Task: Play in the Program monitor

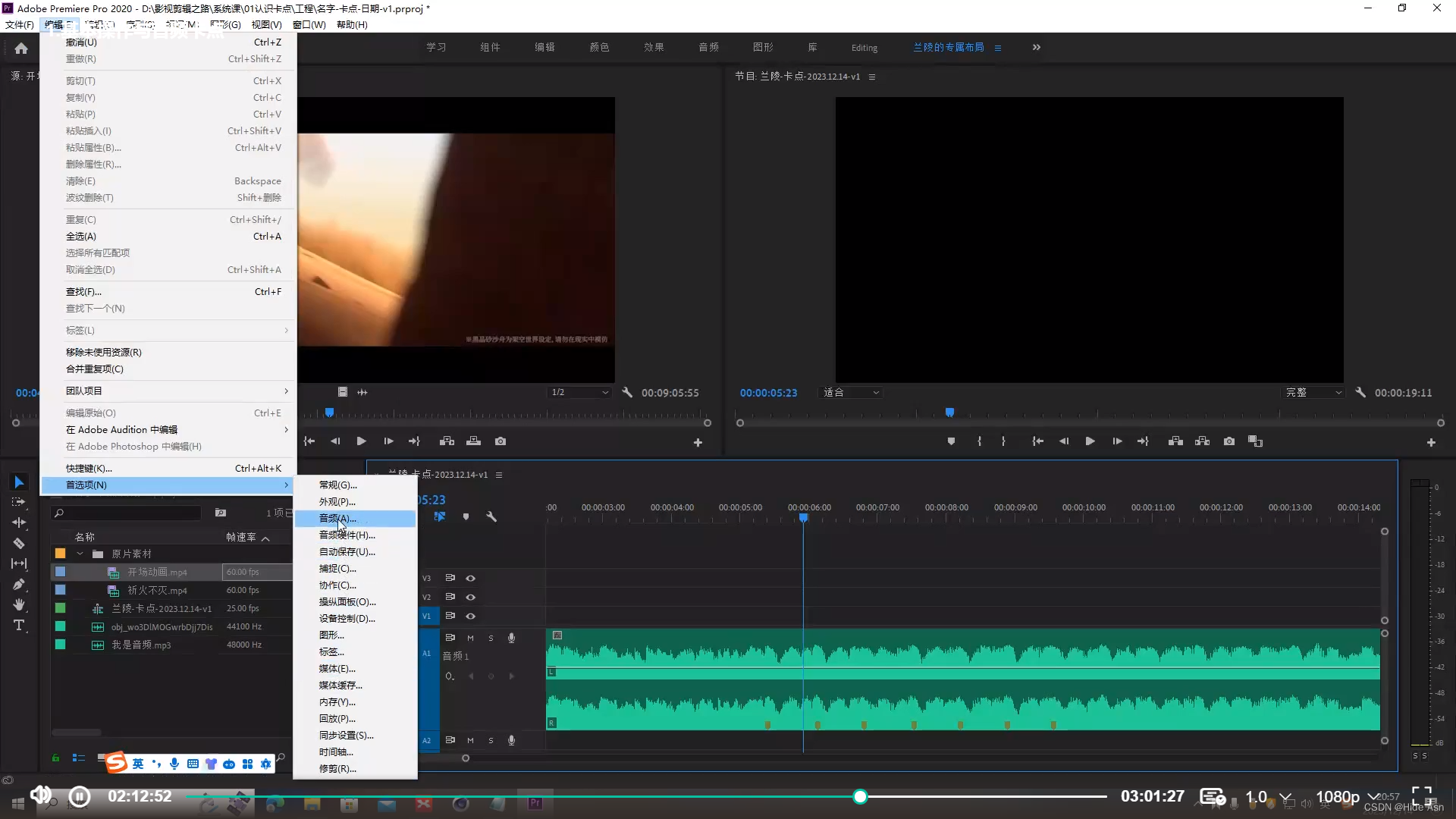Action: click(1090, 441)
